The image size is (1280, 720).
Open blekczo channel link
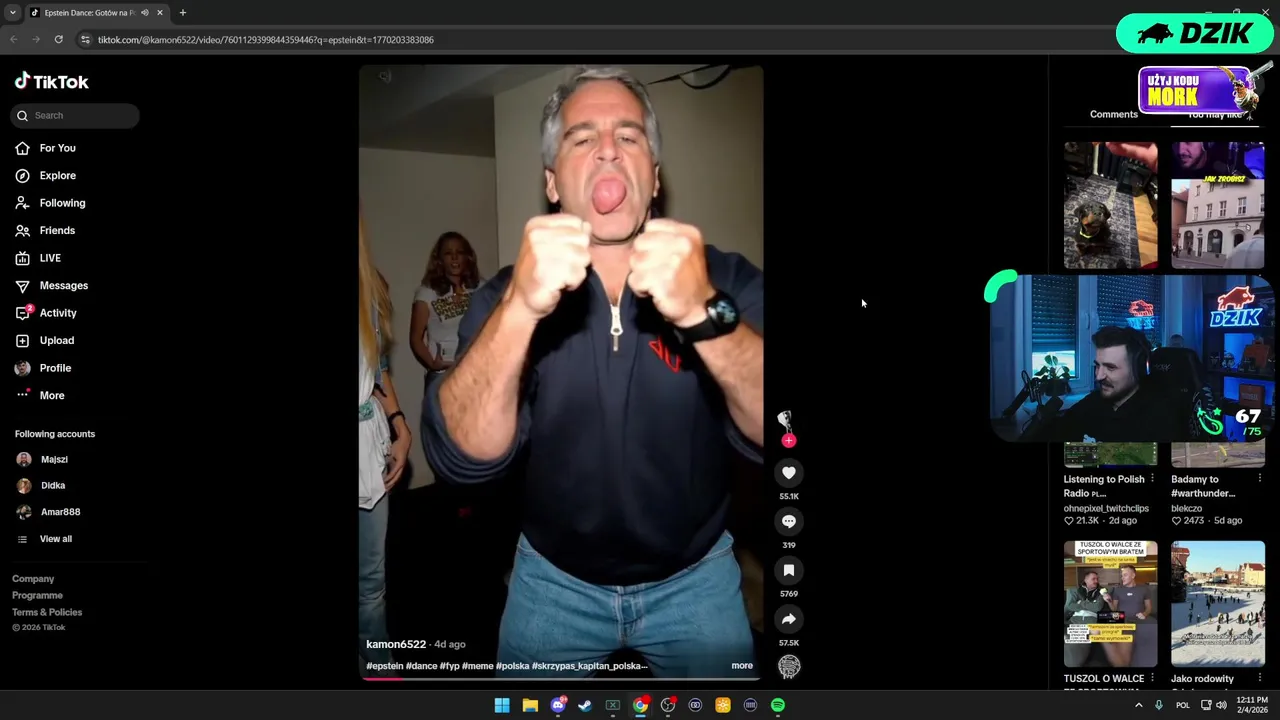(x=1187, y=509)
